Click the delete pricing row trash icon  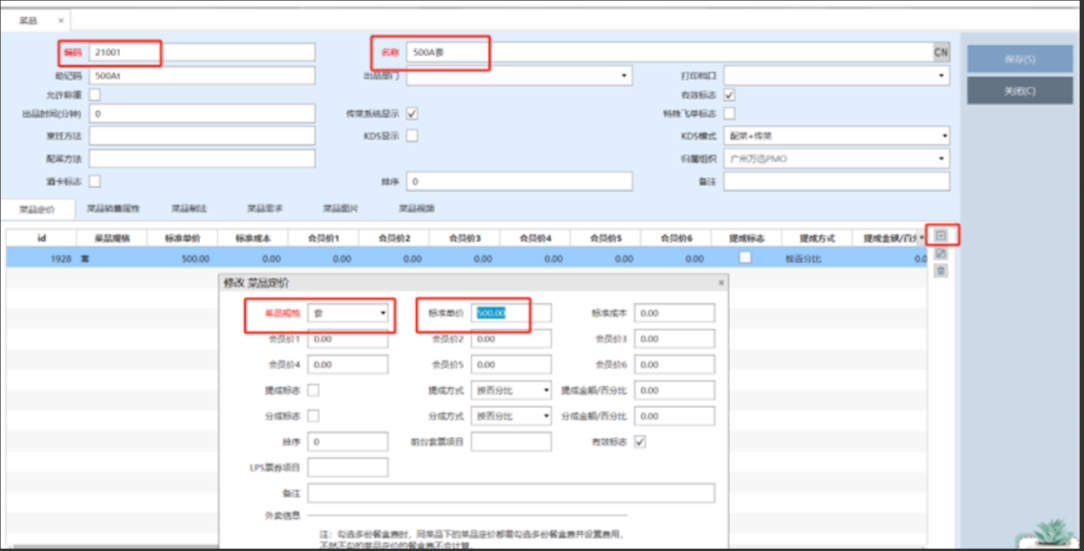pos(941,271)
